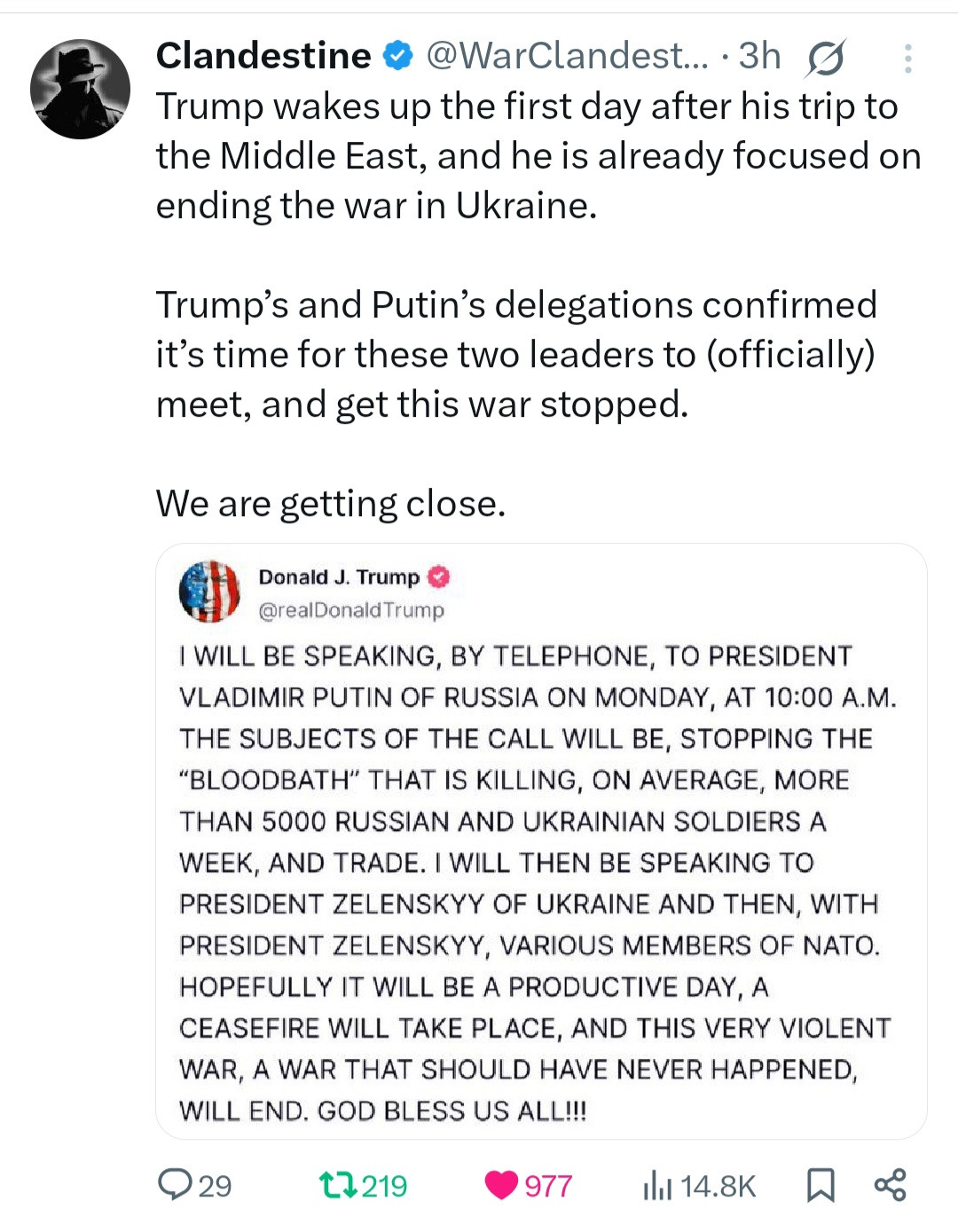Click the red verified badge beside Trump
958x1232 pixels.
440,577
